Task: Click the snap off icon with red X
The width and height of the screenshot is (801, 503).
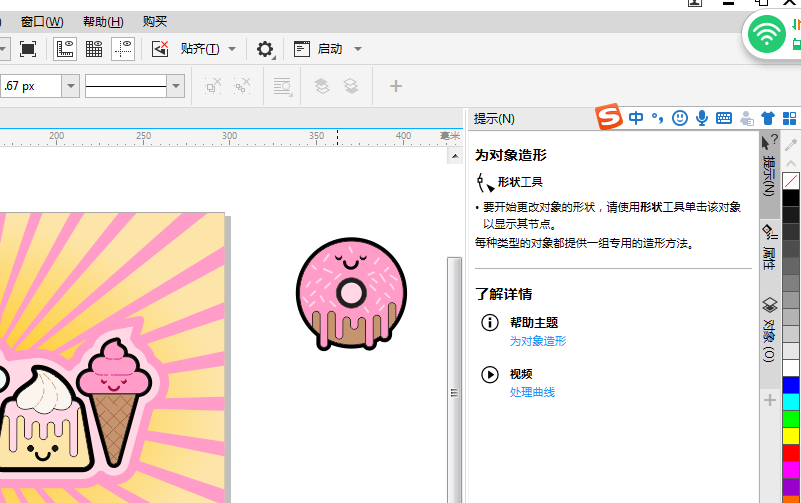Action: tap(160, 48)
